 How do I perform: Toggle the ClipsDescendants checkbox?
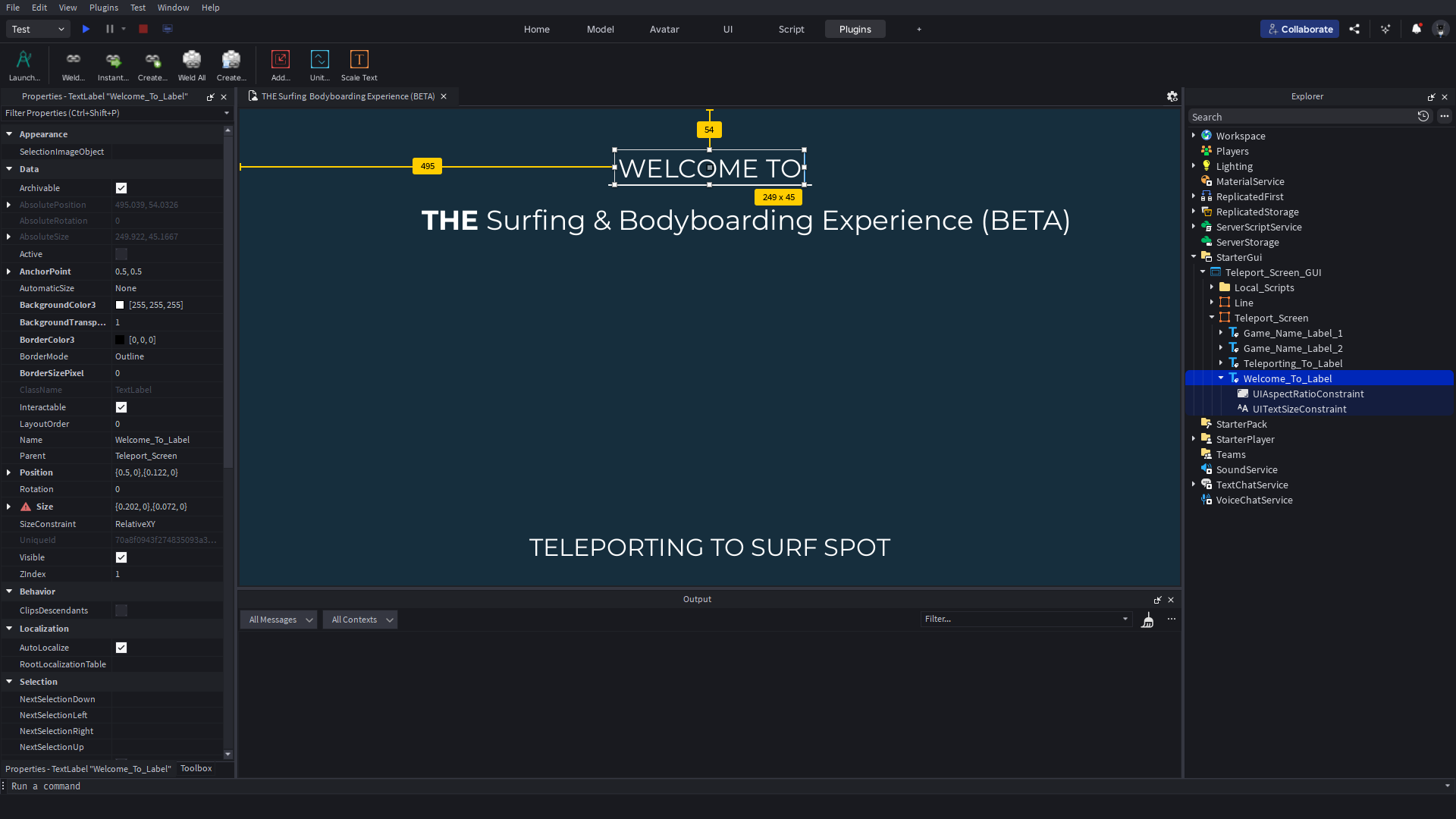click(x=121, y=610)
